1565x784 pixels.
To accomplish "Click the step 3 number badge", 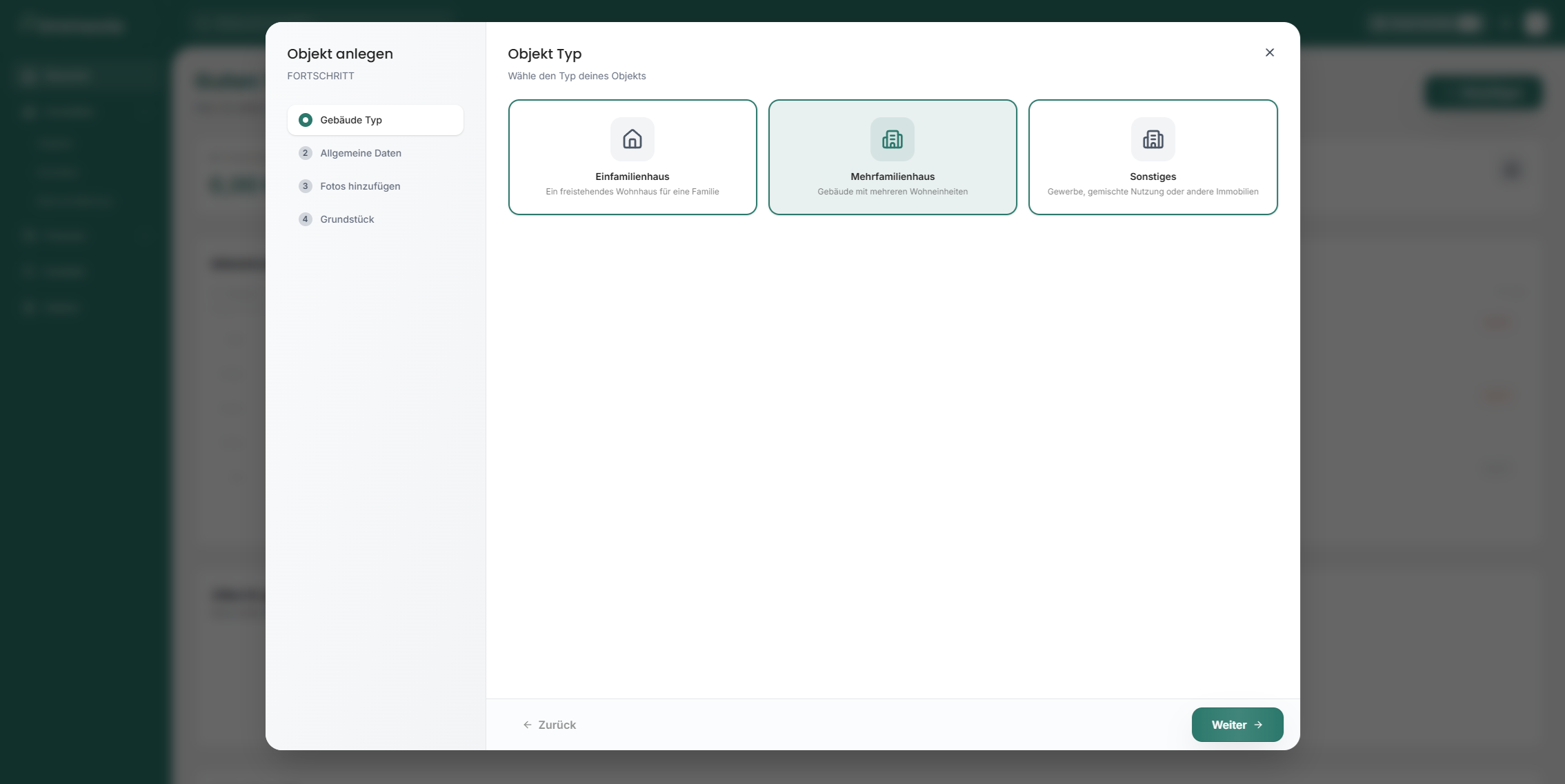I will [305, 186].
